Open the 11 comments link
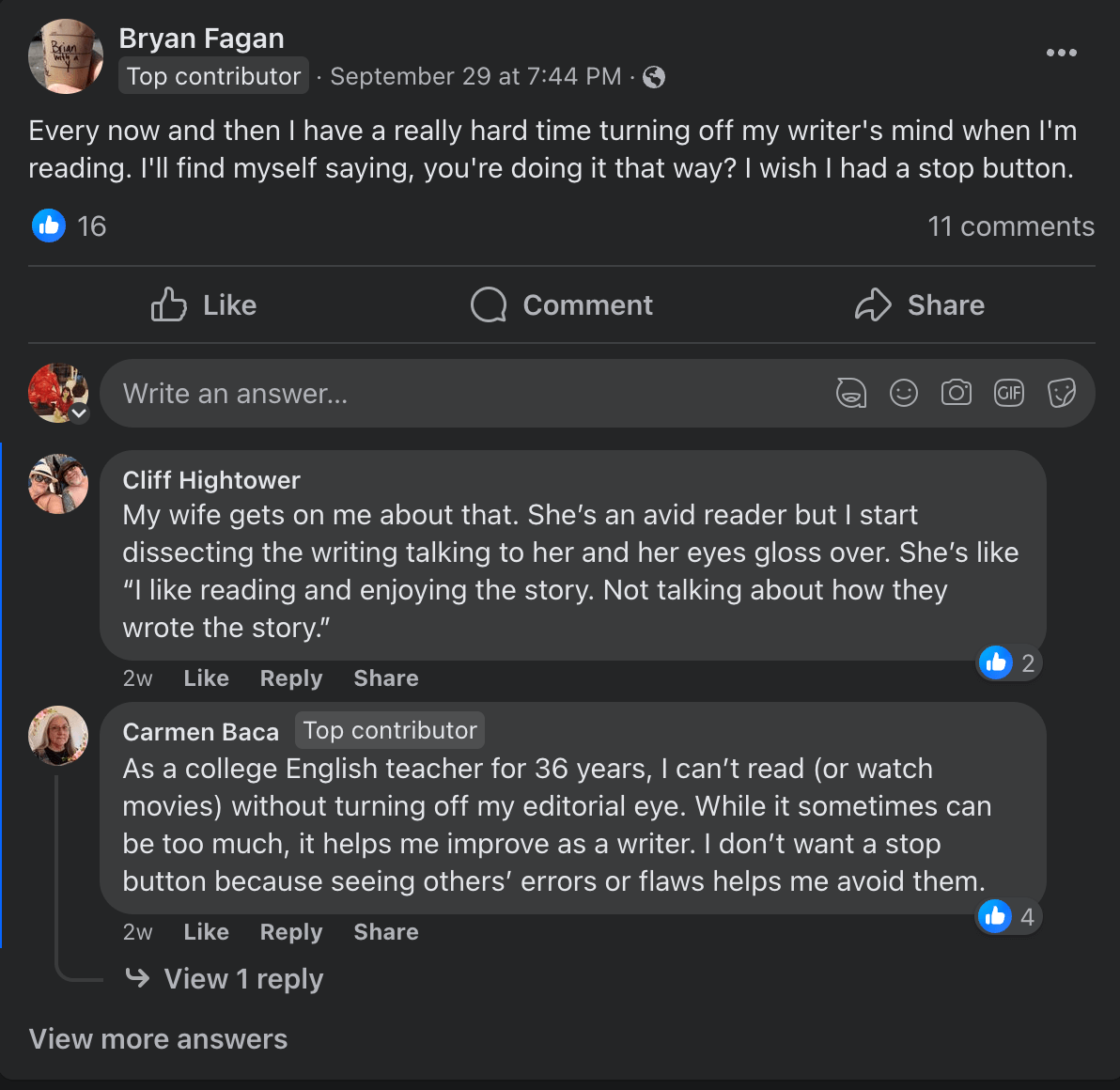 [1011, 226]
